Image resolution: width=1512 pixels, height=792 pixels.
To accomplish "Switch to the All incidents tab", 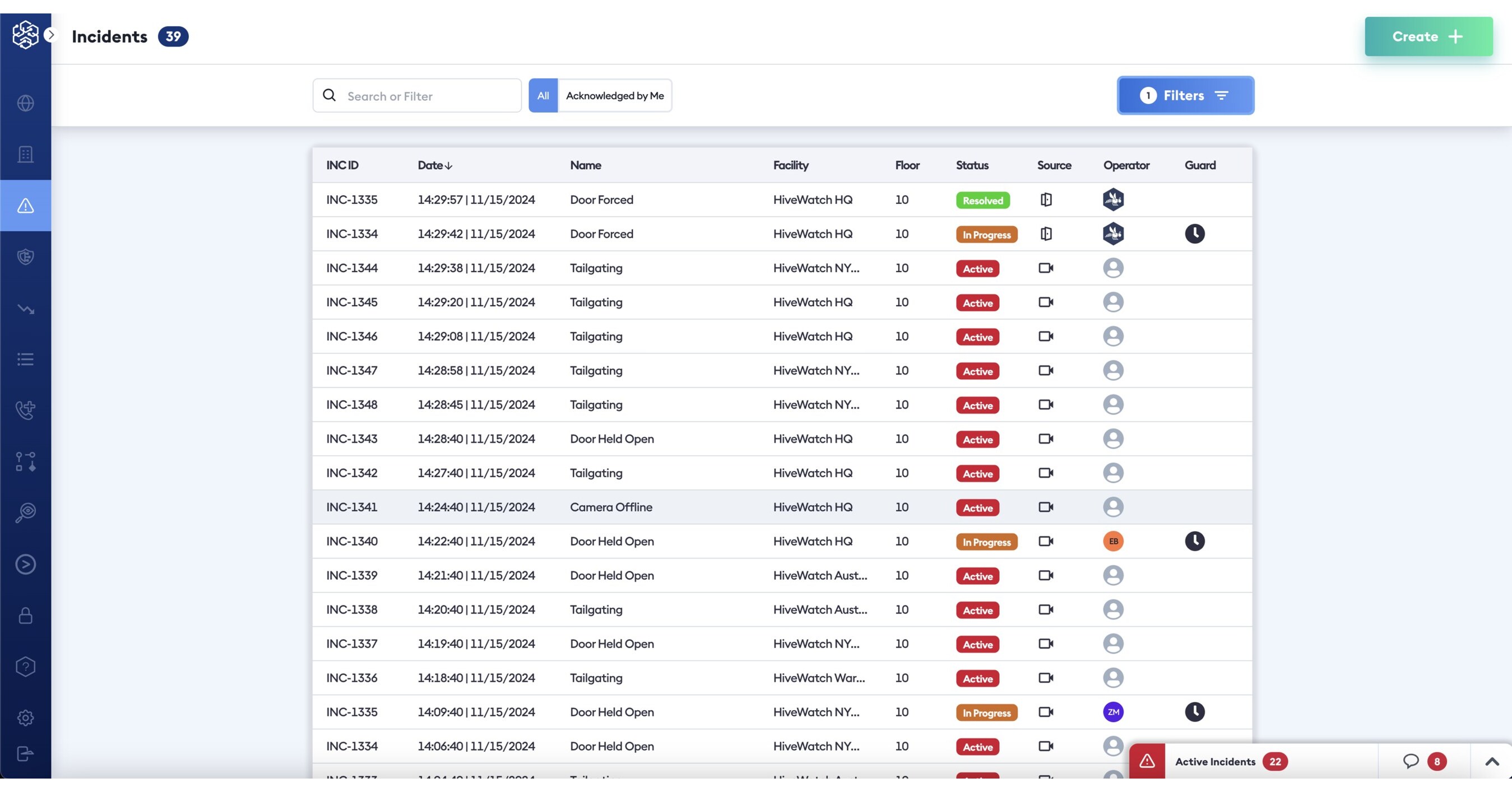I will coord(543,95).
